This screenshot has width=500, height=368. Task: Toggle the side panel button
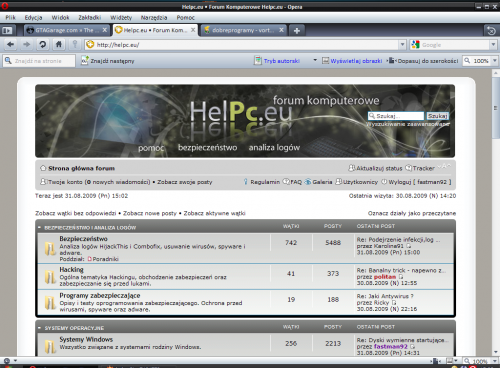point(7,31)
